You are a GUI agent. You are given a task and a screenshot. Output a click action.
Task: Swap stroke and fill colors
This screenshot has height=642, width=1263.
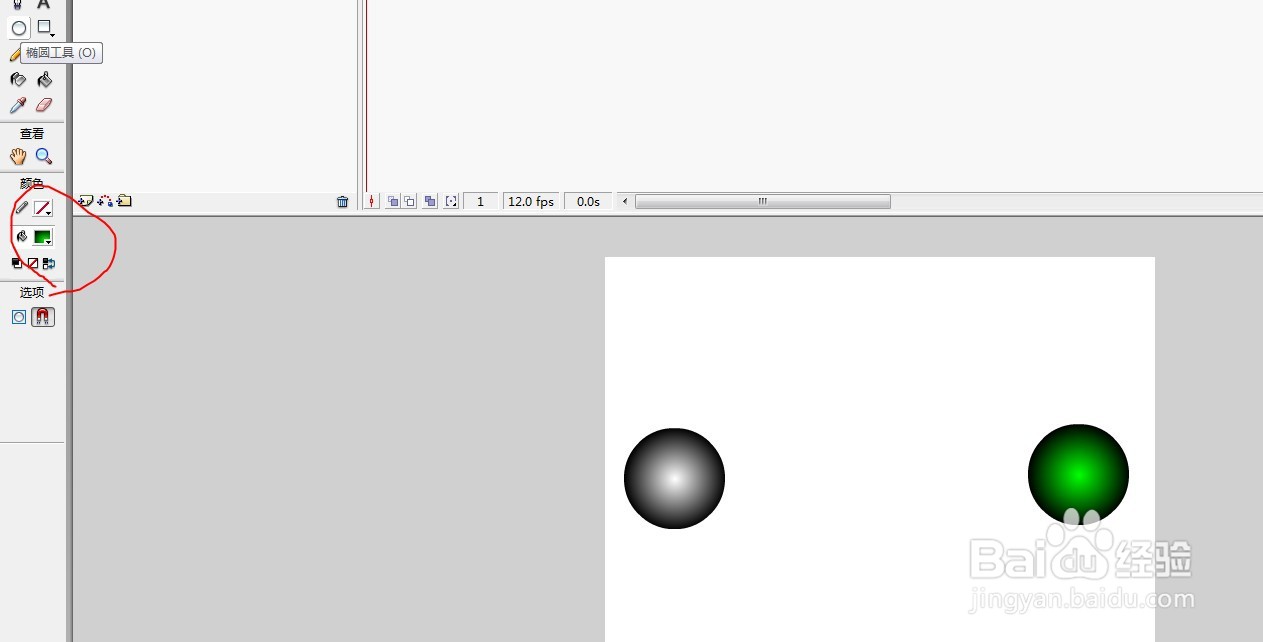[x=49, y=263]
